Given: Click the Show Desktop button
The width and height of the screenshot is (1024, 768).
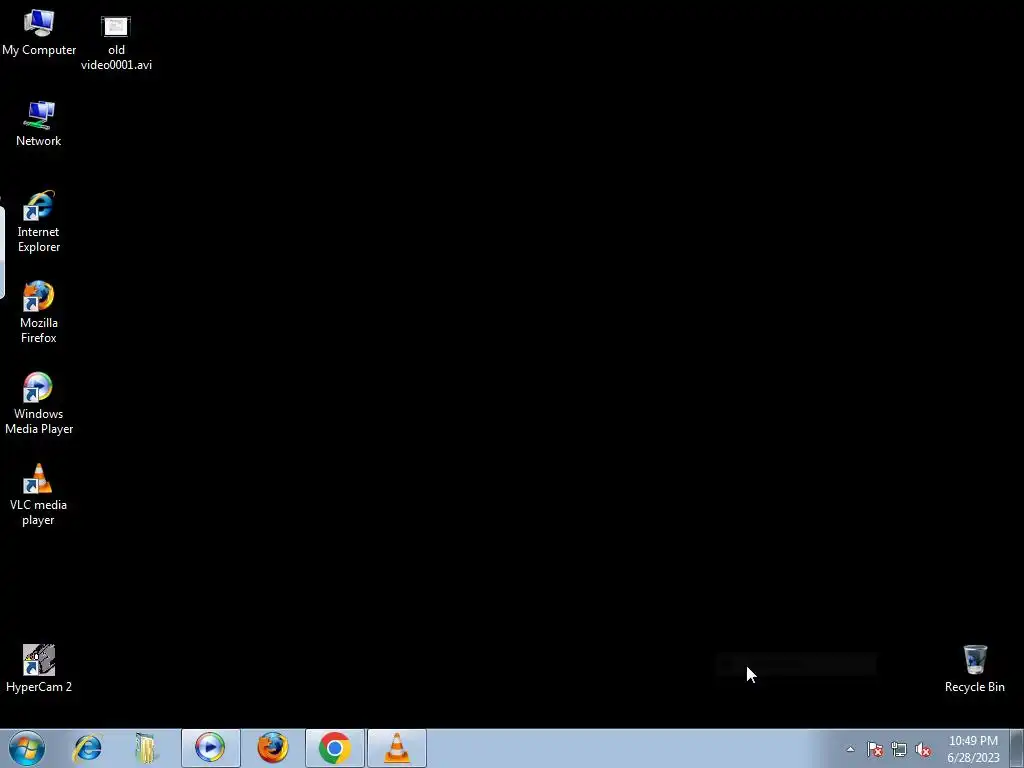Looking at the screenshot, I should click(x=1017, y=748).
